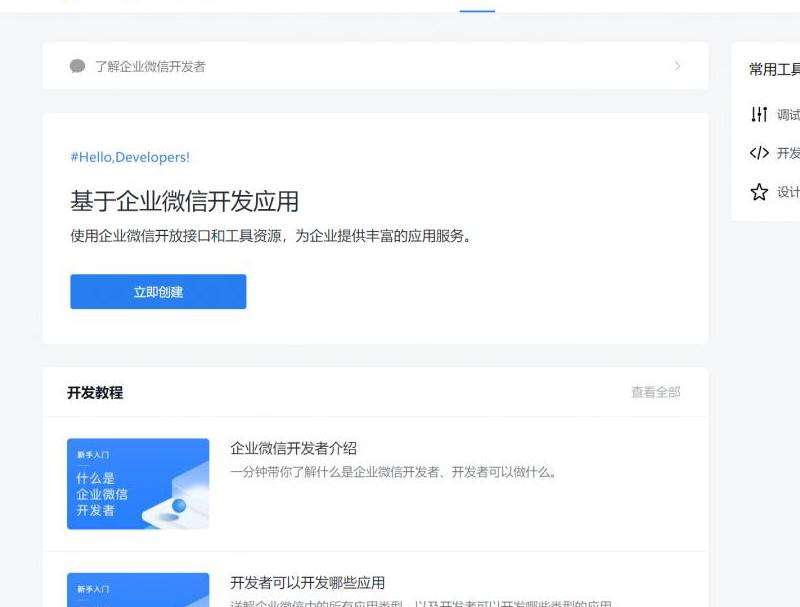This screenshot has height=607, width=800.
Task: Open the thumbnail beside 开发者可以开发哪些应用
Action: (x=138, y=590)
